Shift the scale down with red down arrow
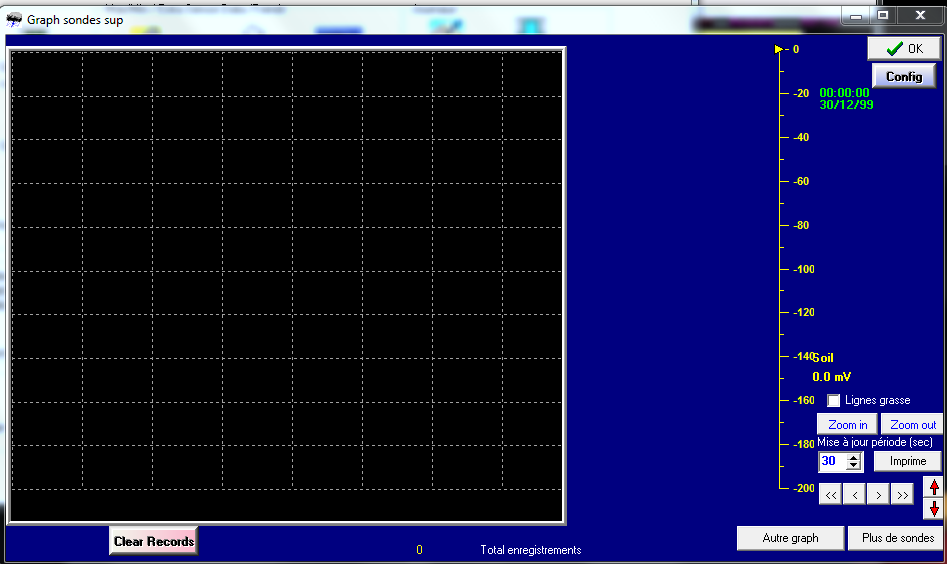947x564 pixels. pyautogui.click(x=934, y=509)
